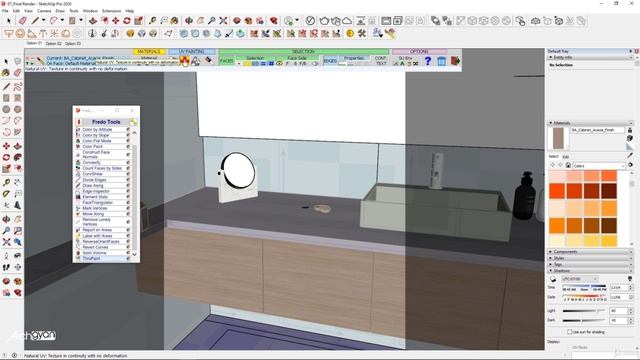
Task: Toggle the eye visibility icon in Selection group
Action: [x=279, y=64]
